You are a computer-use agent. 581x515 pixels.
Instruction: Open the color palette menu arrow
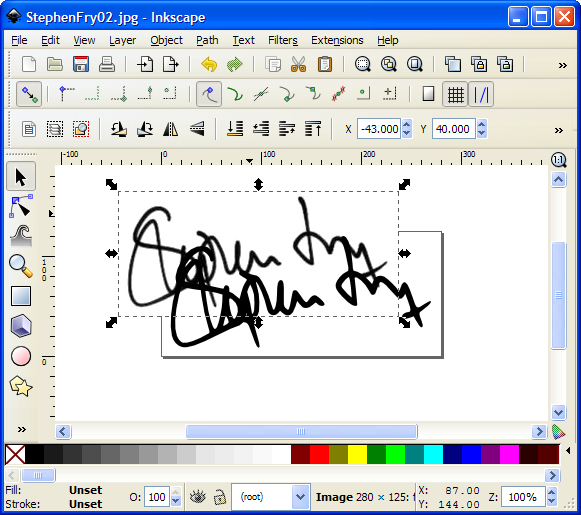[568, 451]
